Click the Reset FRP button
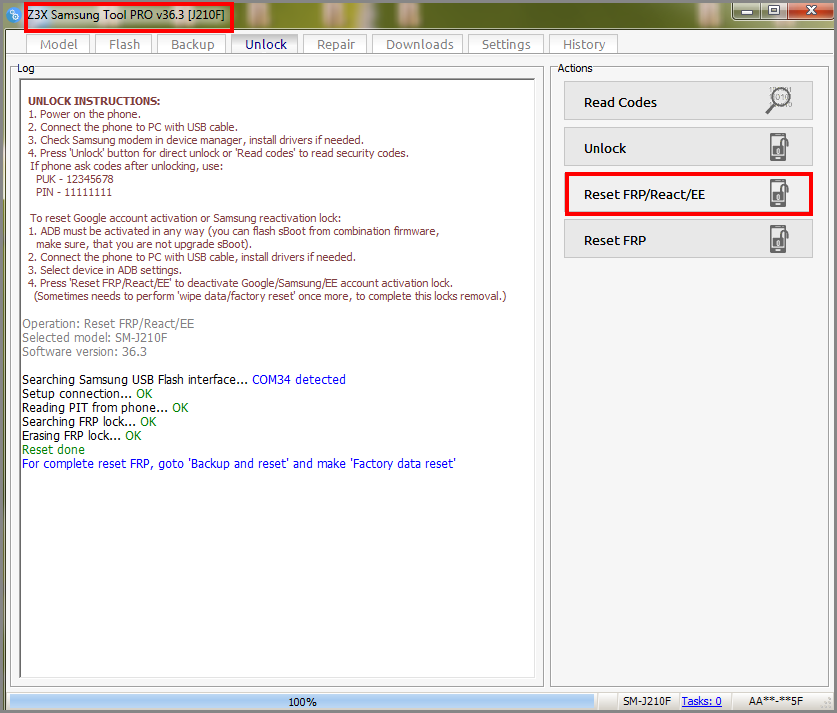 pyautogui.click(x=688, y=239)
